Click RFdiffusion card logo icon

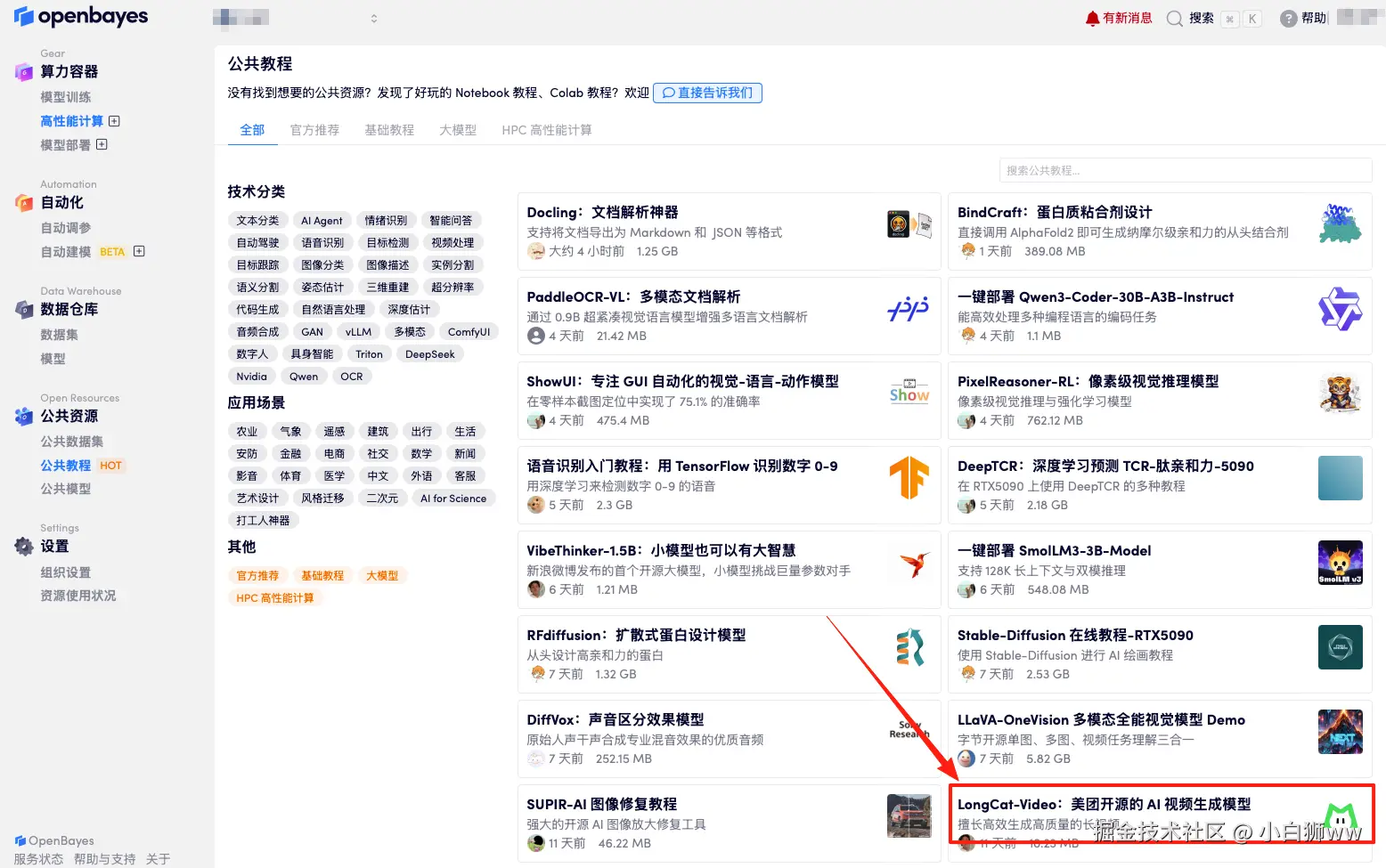[909, 647]
